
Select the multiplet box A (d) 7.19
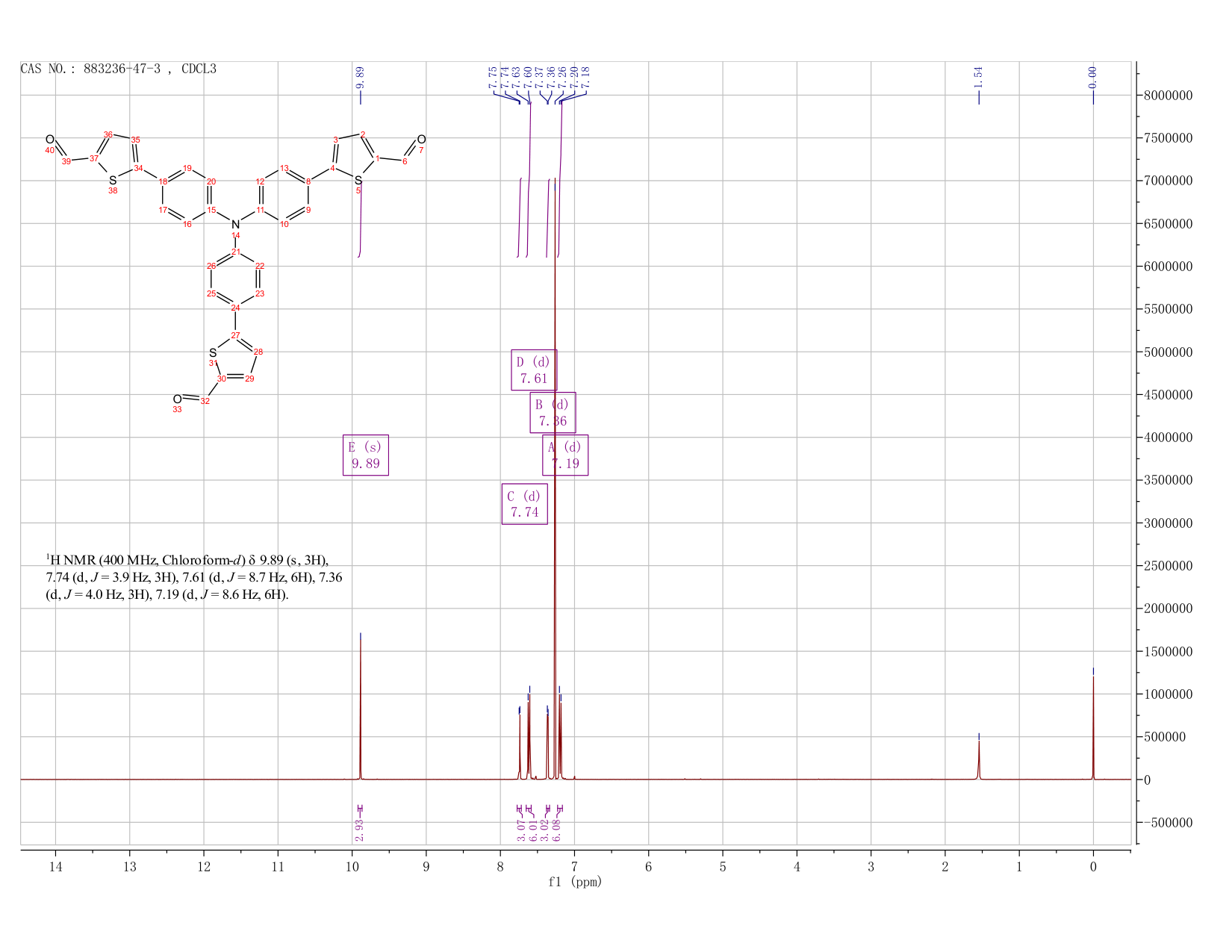(565, 455)
